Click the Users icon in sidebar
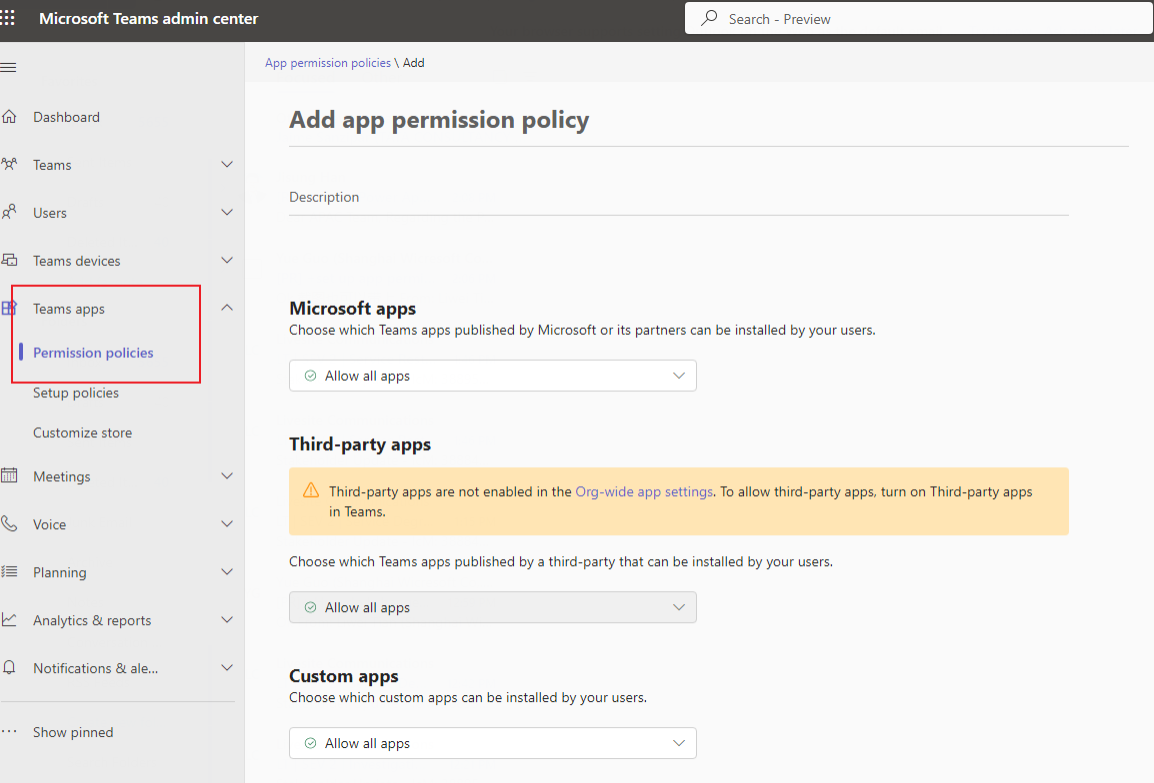This screenshot has width=1154, height=783. (x=9, y=213)
